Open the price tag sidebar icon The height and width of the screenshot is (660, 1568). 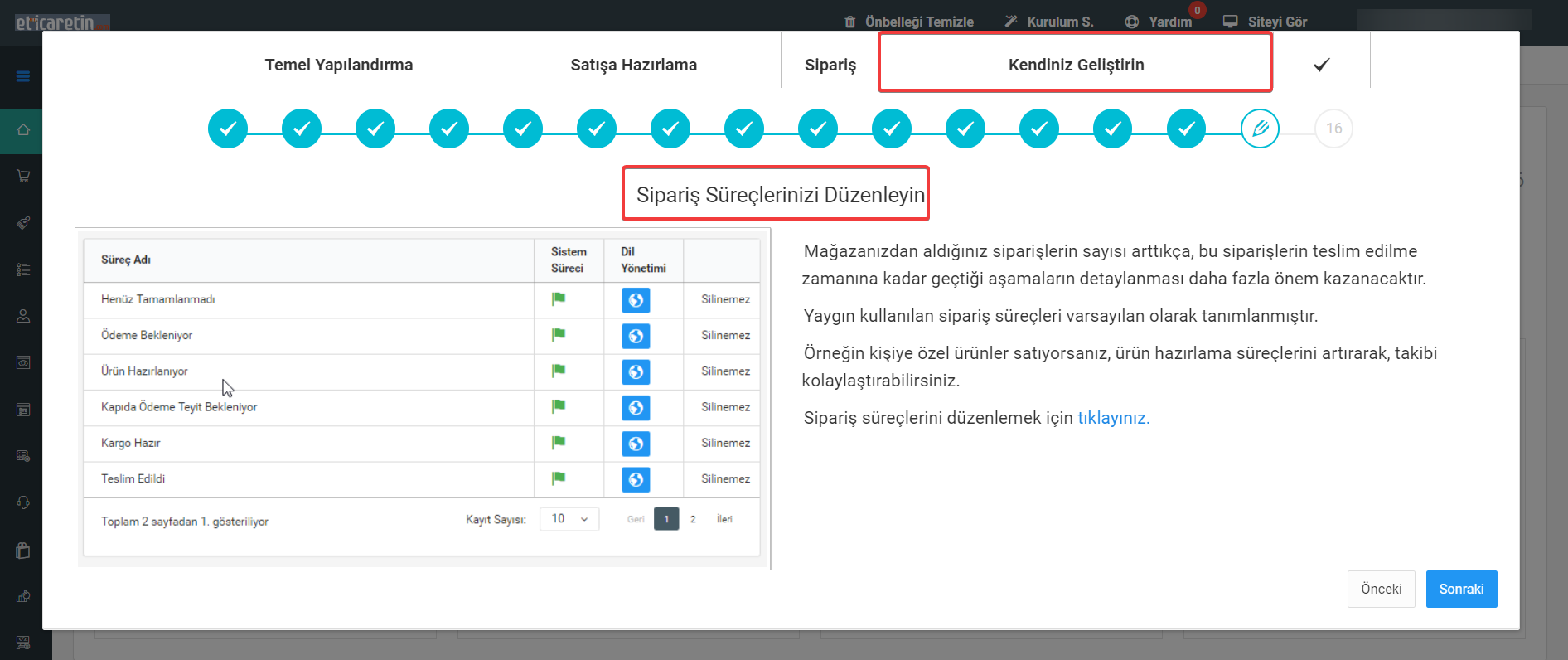(23, 223)
